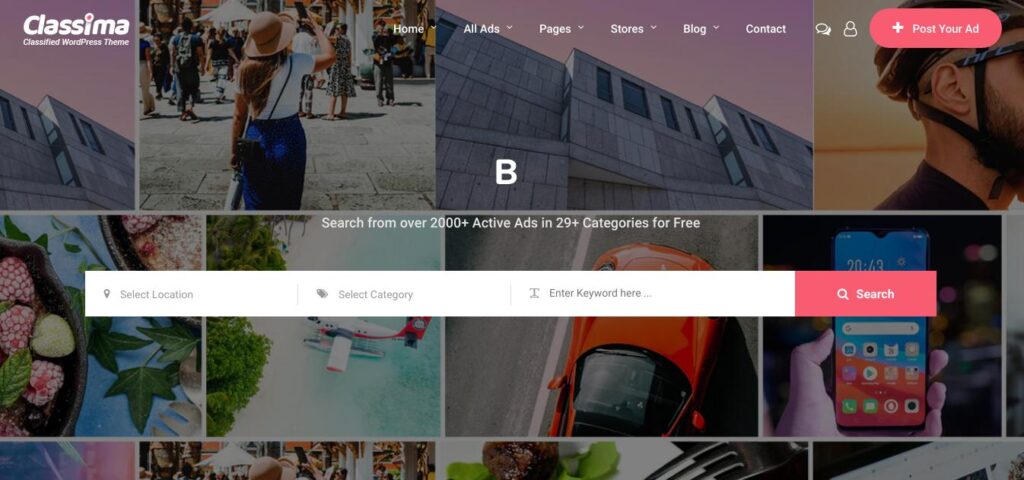Open the All Ads menu item
Viewport: 1024px width, 480px height.
pos(481,29)
